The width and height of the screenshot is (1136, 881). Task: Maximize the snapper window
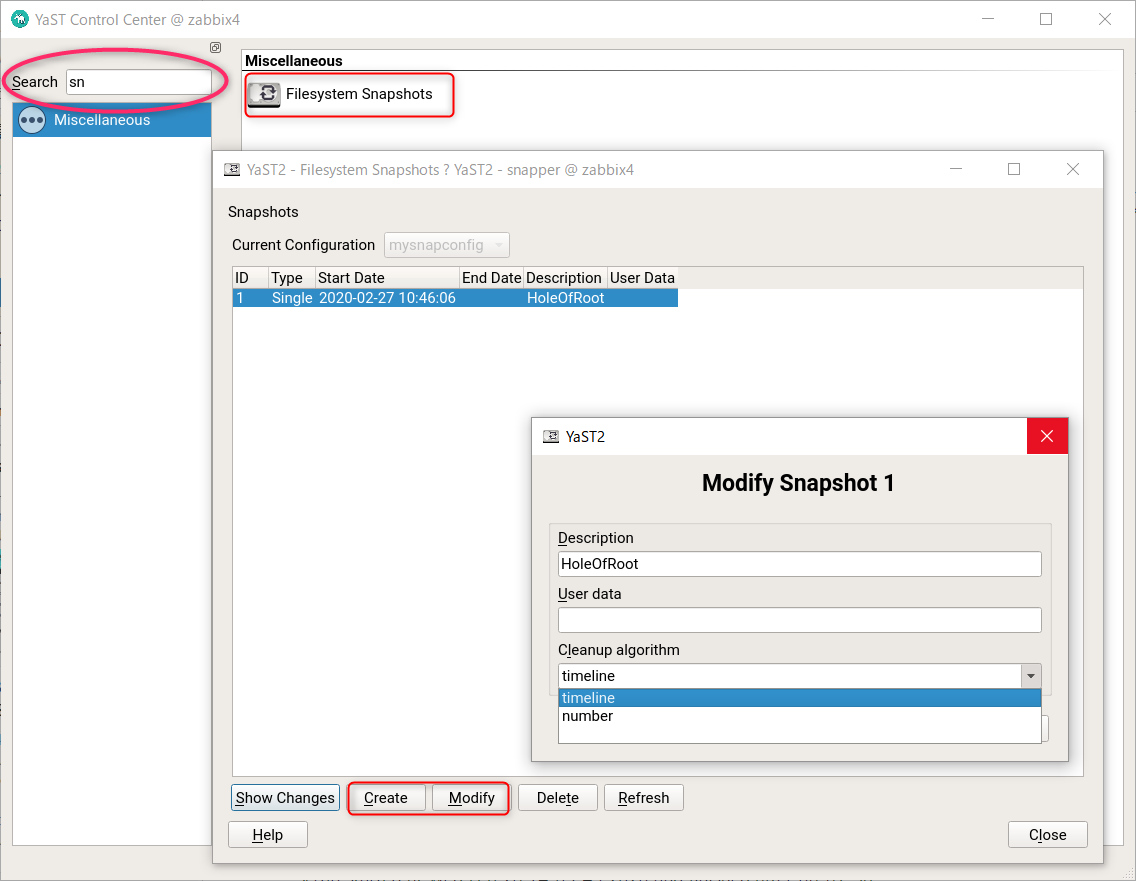1014,169
